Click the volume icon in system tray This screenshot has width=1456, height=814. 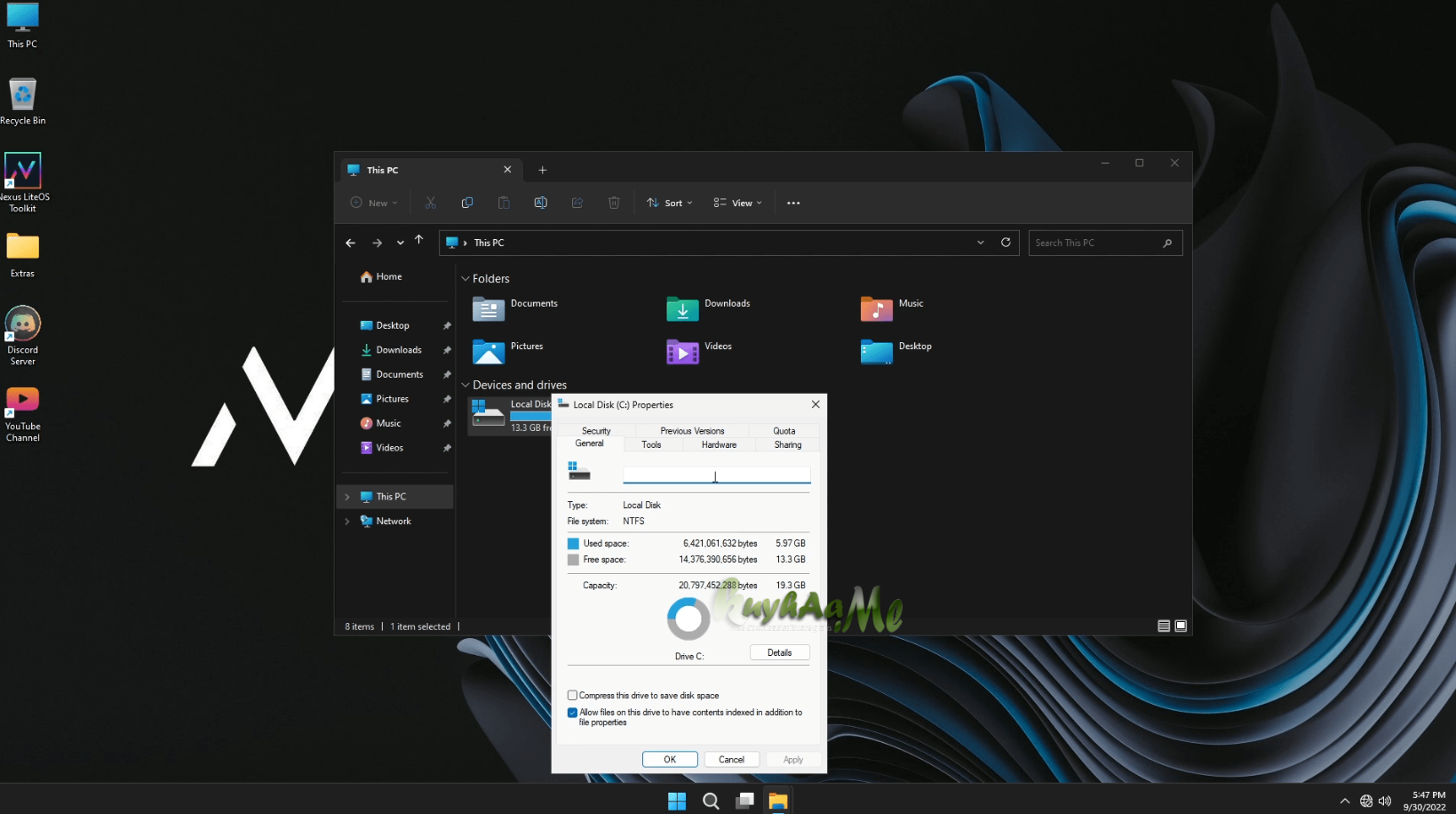click(x=1385, y=801)
